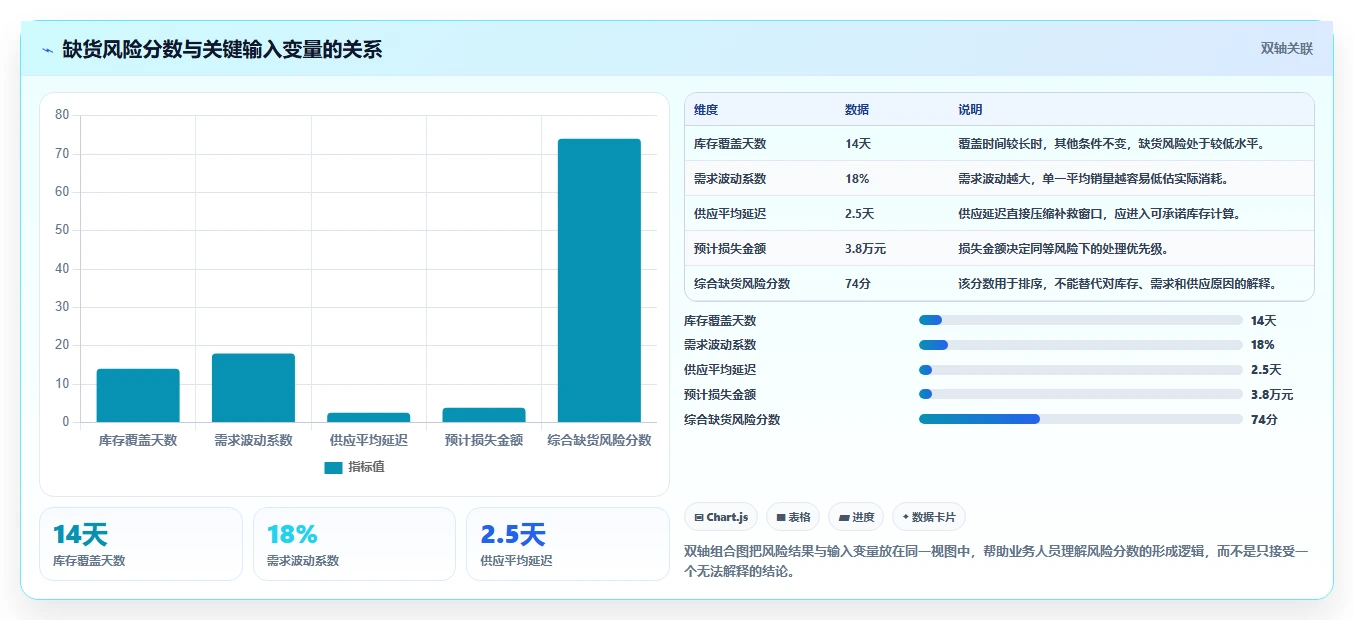Open the 18% 需求波动系数 data card
Image resolution: width=1354 pixels, height=620 pixels.
(x=354, y=544)
